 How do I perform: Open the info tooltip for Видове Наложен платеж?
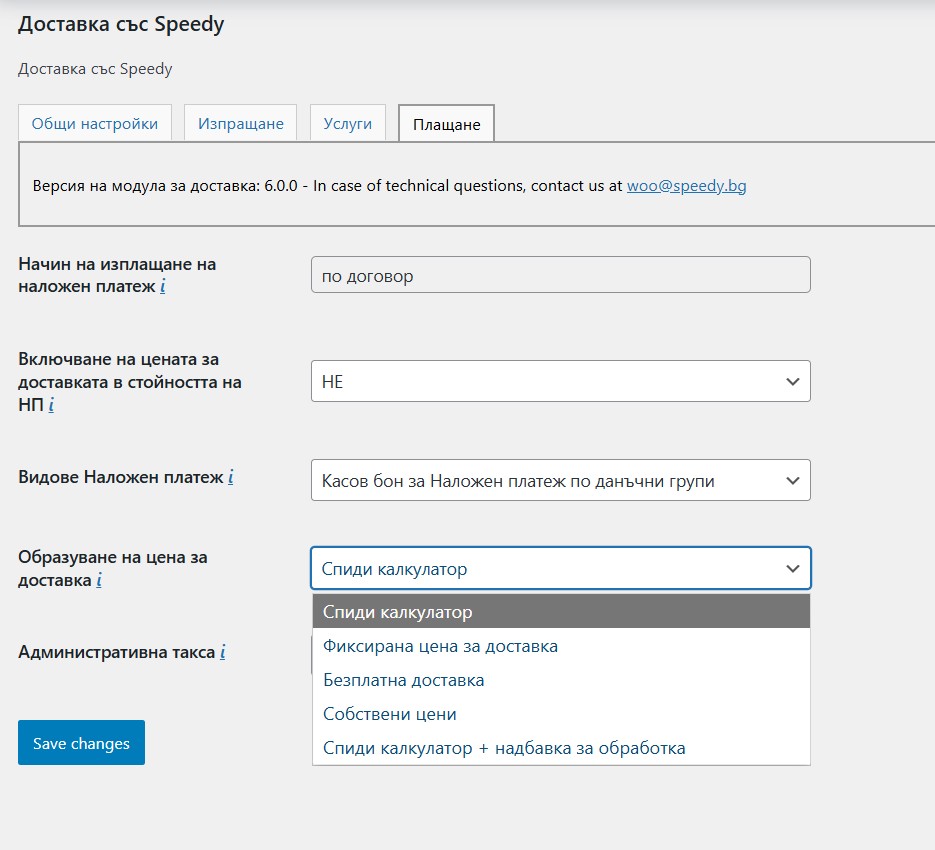pyautogui.click(x=230, y=477)
